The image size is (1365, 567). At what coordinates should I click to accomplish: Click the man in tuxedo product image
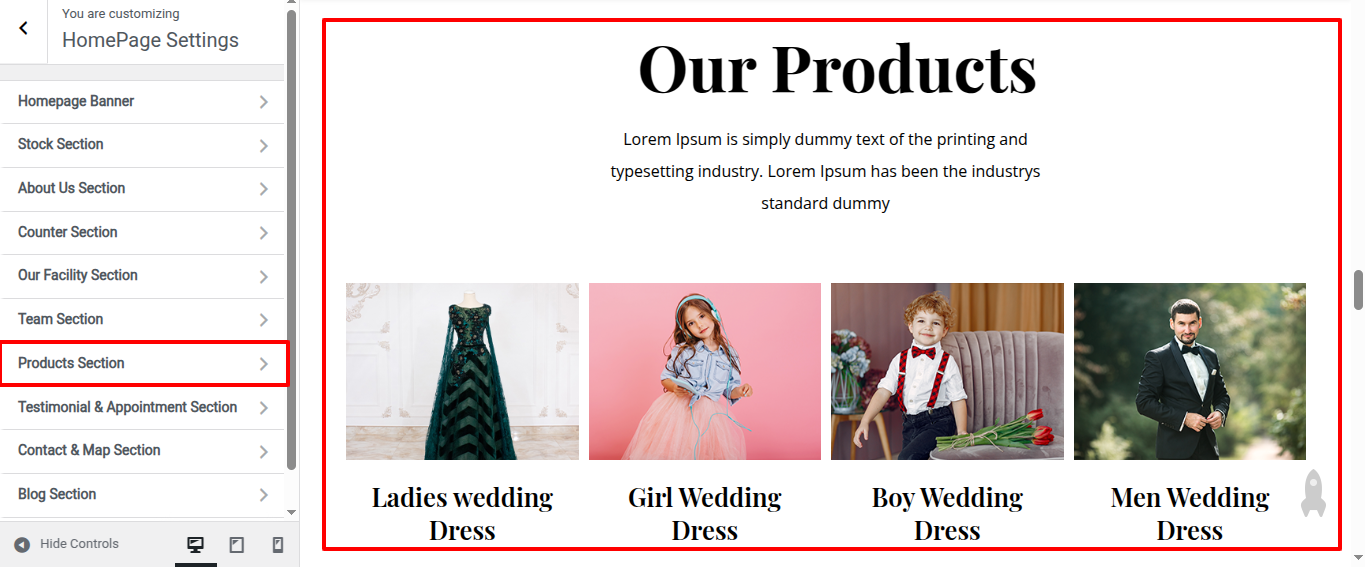pos(1190,371)
